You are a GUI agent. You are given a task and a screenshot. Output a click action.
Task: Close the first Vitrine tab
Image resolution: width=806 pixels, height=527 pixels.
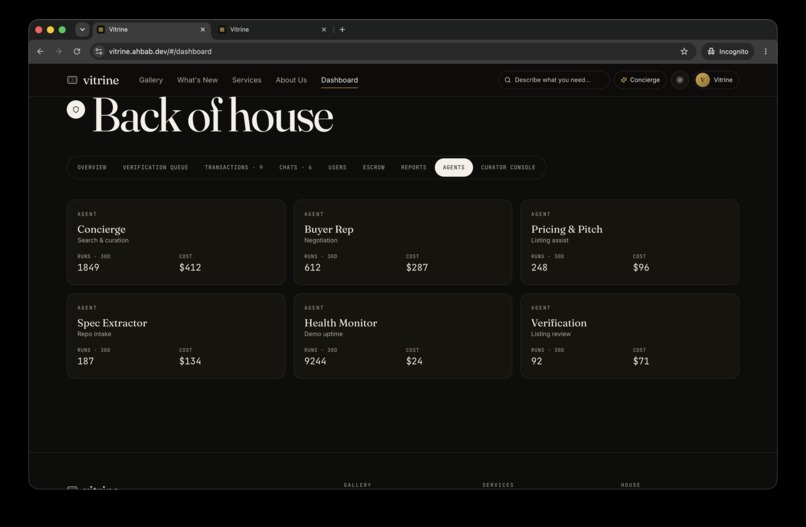pos(203,29)
